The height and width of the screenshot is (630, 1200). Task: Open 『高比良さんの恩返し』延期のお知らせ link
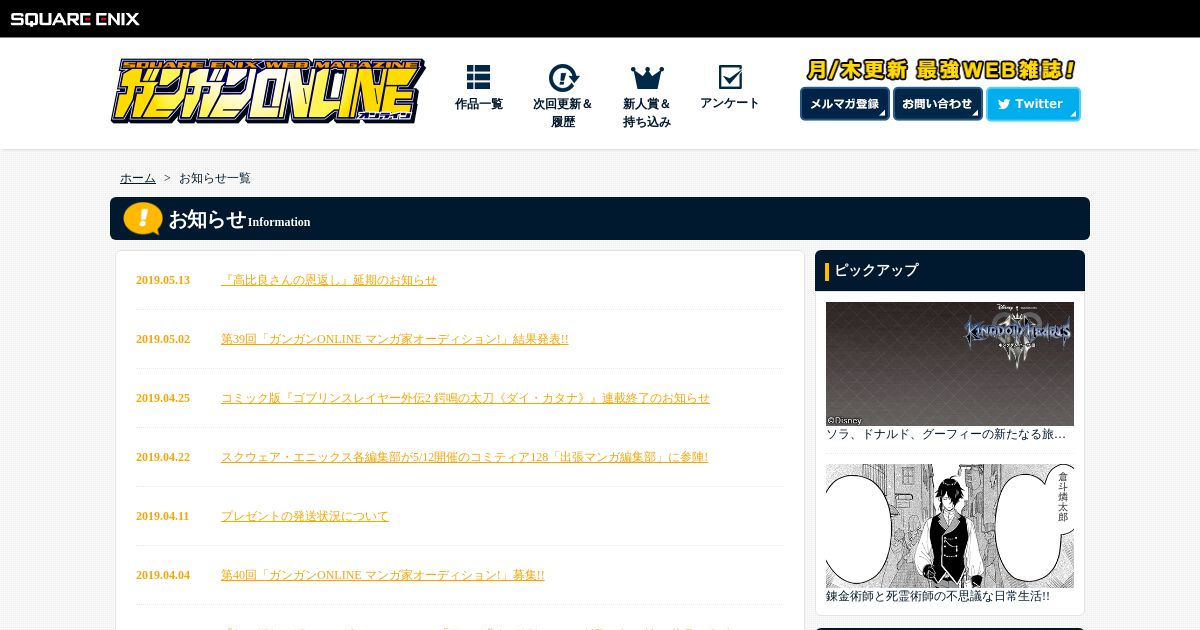pos(329,280)
